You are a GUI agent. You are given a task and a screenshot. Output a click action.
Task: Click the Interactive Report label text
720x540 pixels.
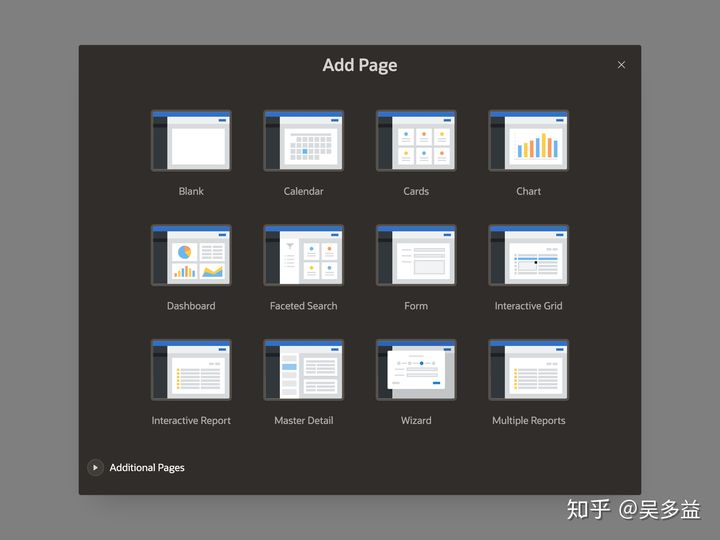coord(191,421)
